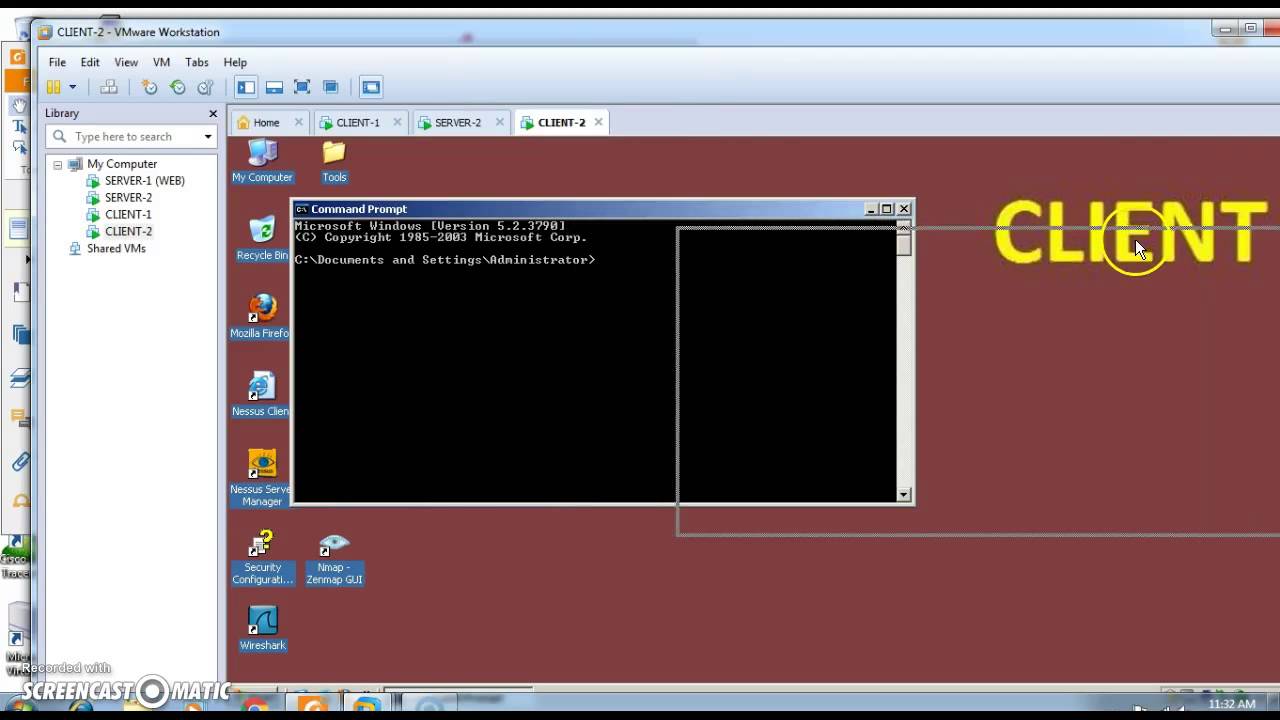Revert the VM to its snapshot
The height and width of the screenshot is (720, 1280).
tap(177, 87)
